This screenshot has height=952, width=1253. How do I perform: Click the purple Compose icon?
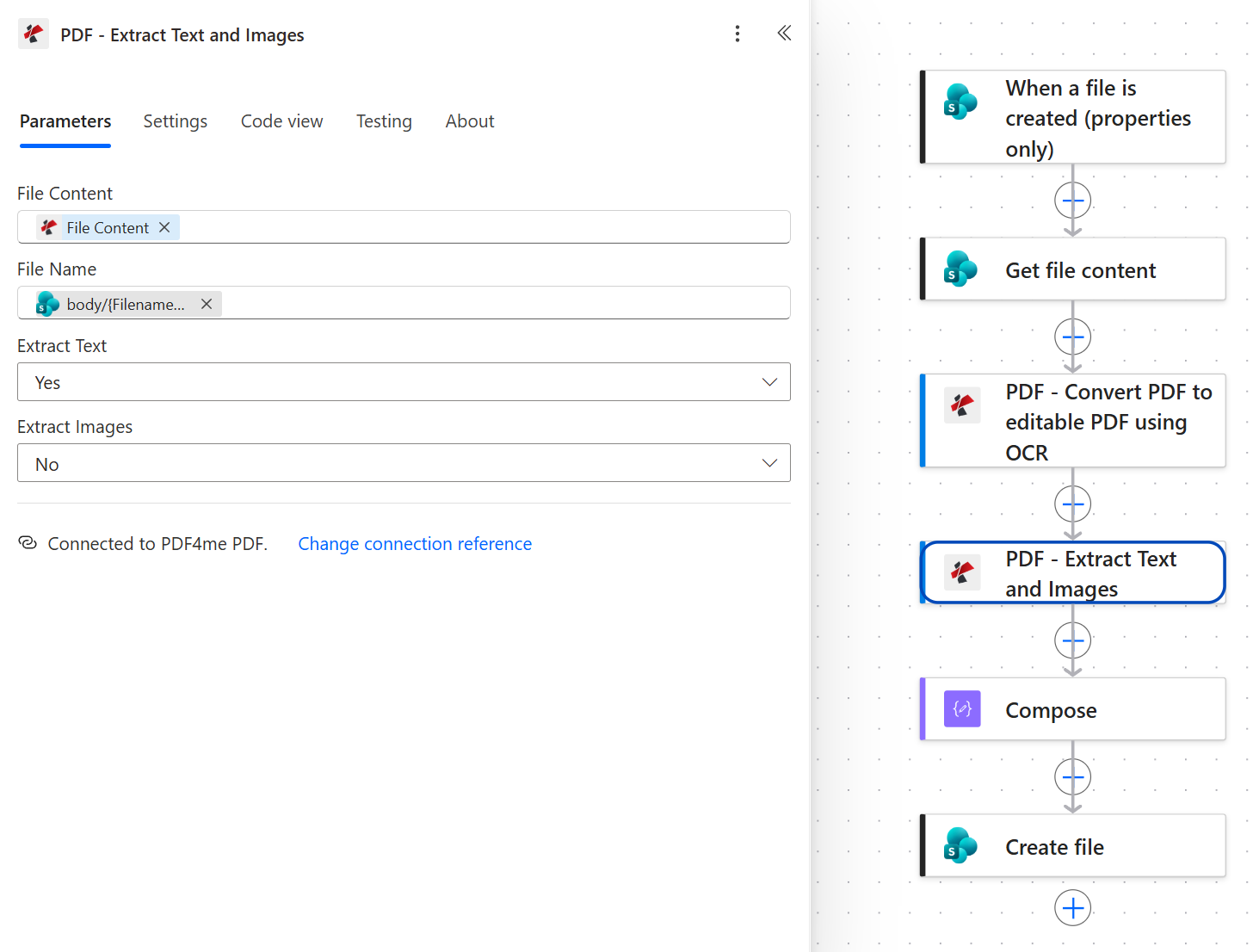962,709
